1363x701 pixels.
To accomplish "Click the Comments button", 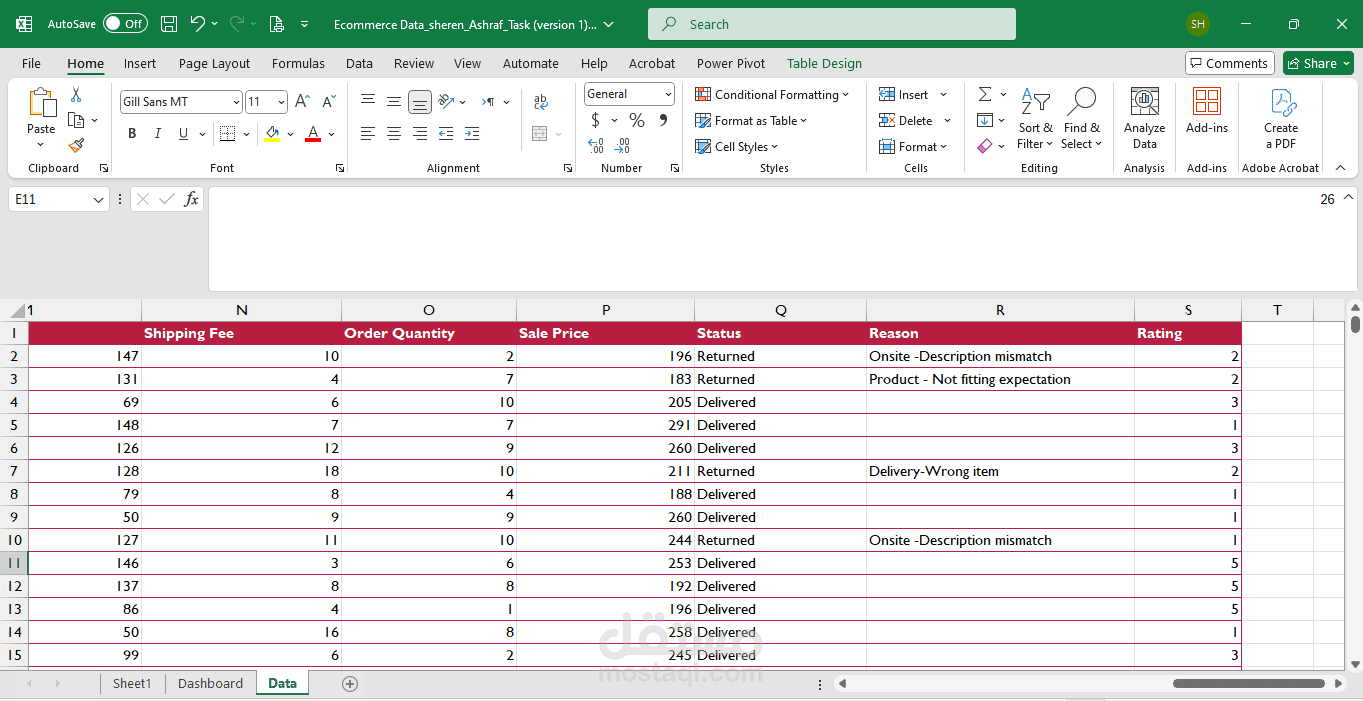I will (x=1229, y=63).
